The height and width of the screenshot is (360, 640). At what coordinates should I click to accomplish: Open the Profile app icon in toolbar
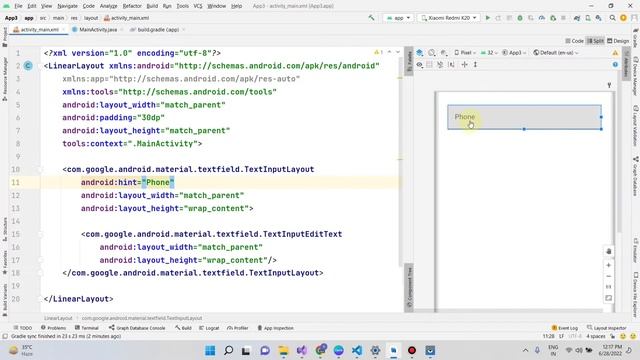[x=542, y=18]
